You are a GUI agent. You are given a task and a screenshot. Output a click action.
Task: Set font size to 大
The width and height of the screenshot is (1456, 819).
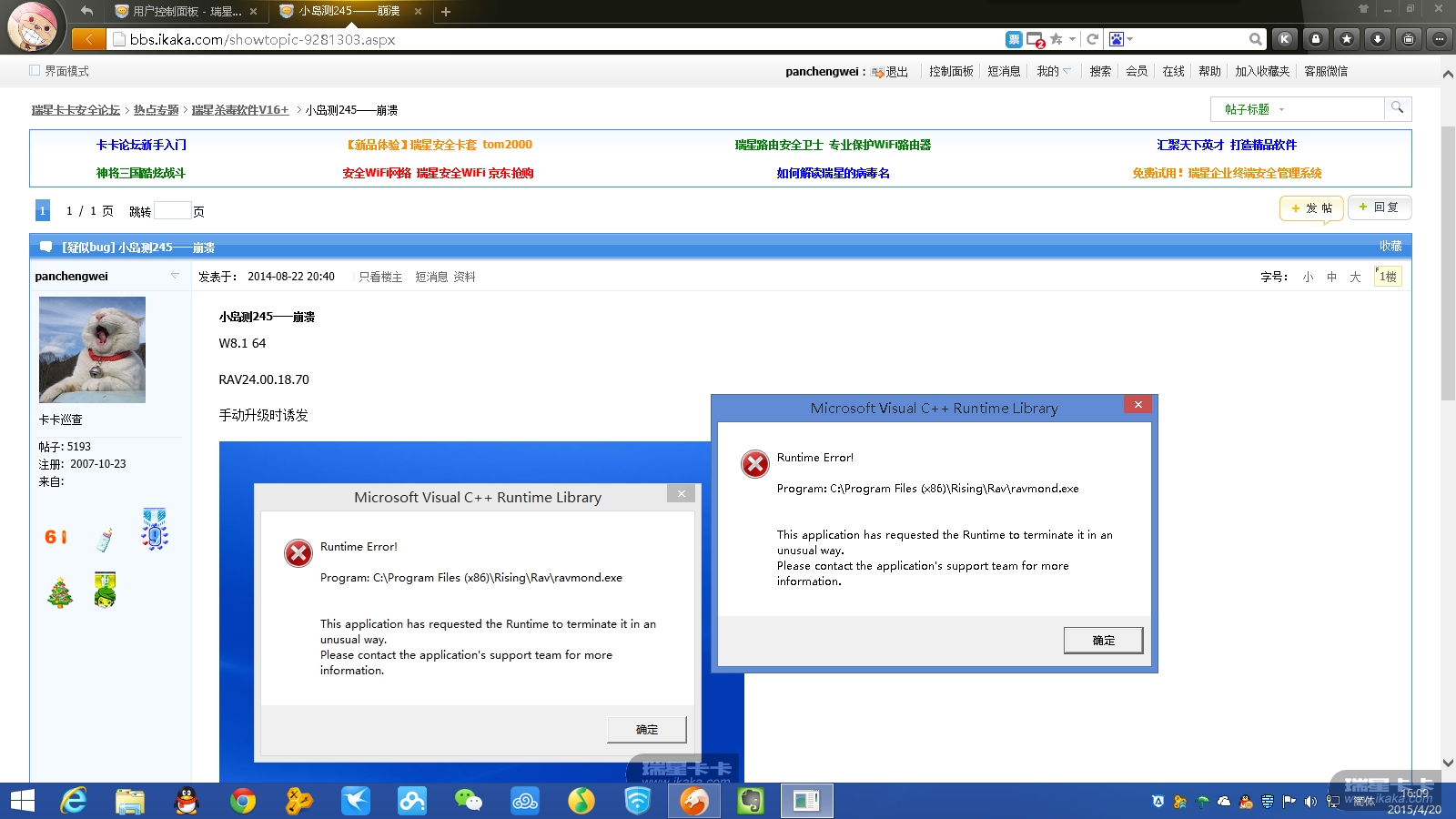(1355, 277)
